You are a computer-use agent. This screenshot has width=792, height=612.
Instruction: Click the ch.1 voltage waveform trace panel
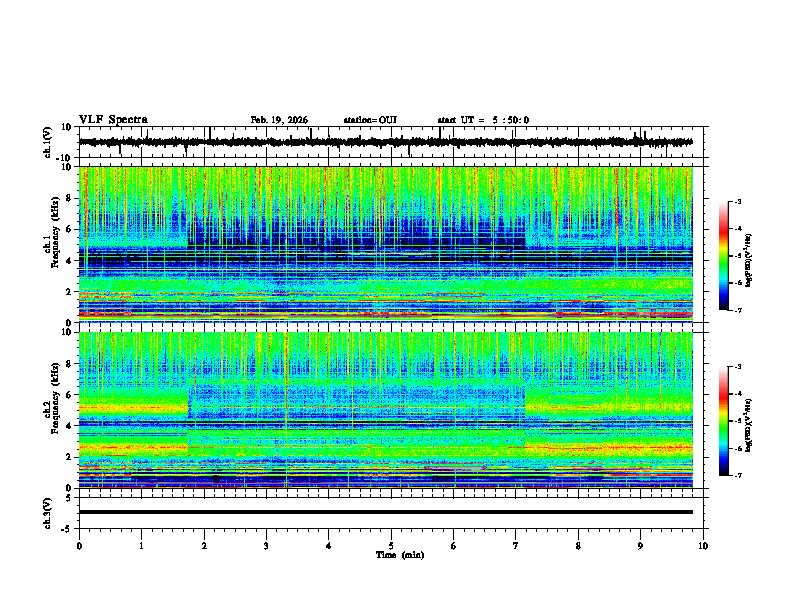click(393, 142)
